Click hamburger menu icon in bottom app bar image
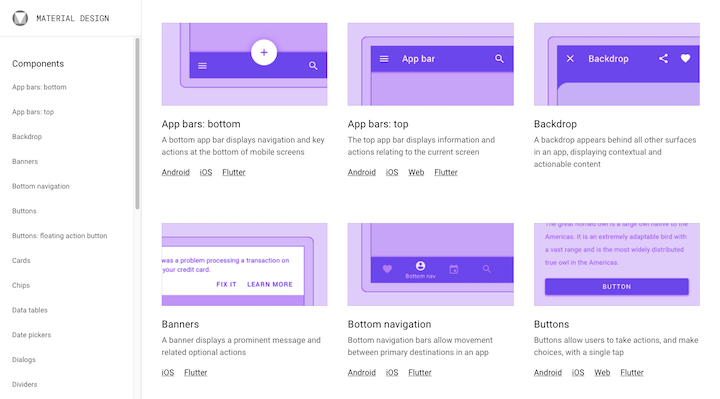This screenshot has width=720, height=399. (202, 66)
